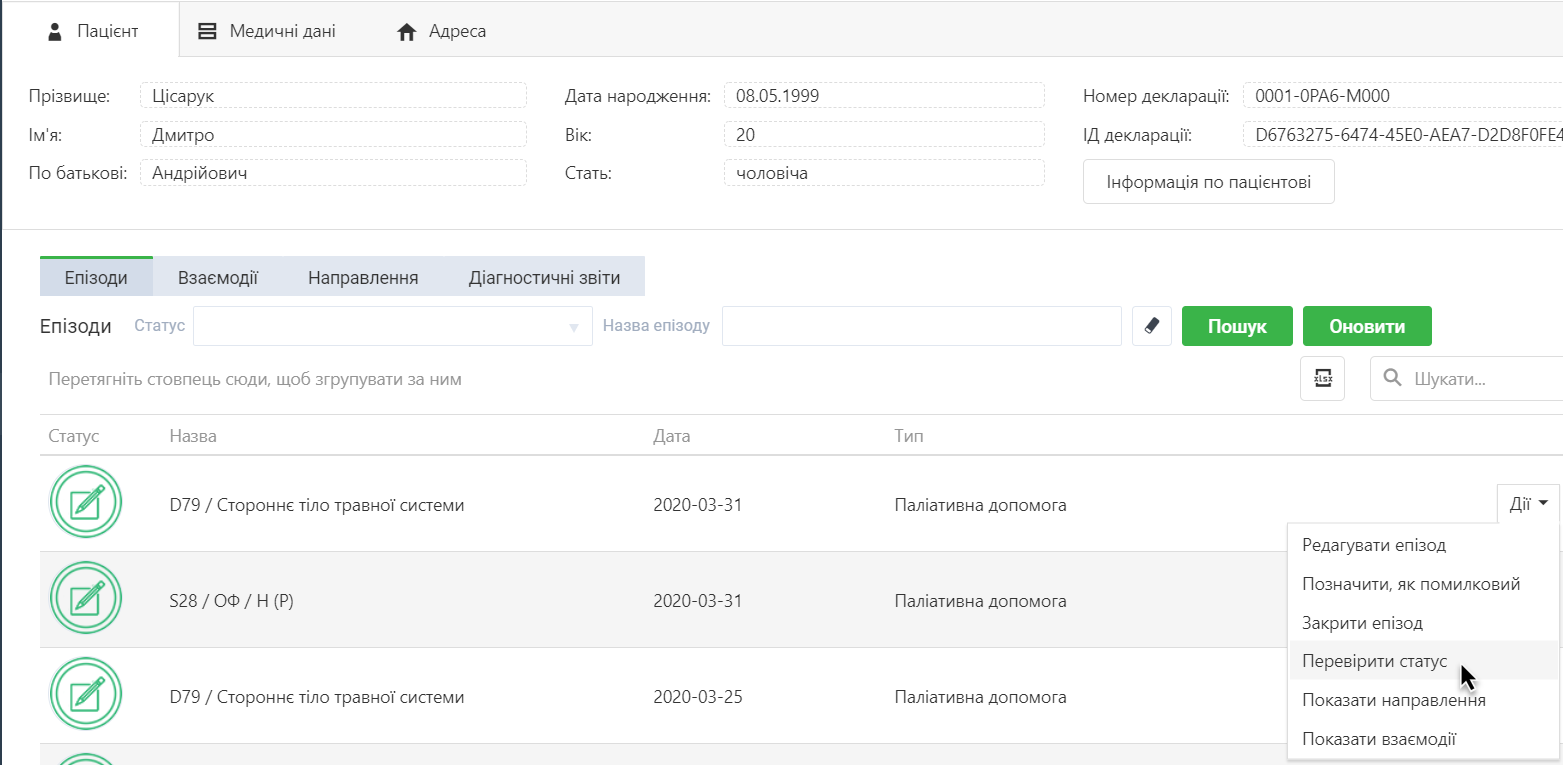Click the green Оновити button

tap(1367, 326)
